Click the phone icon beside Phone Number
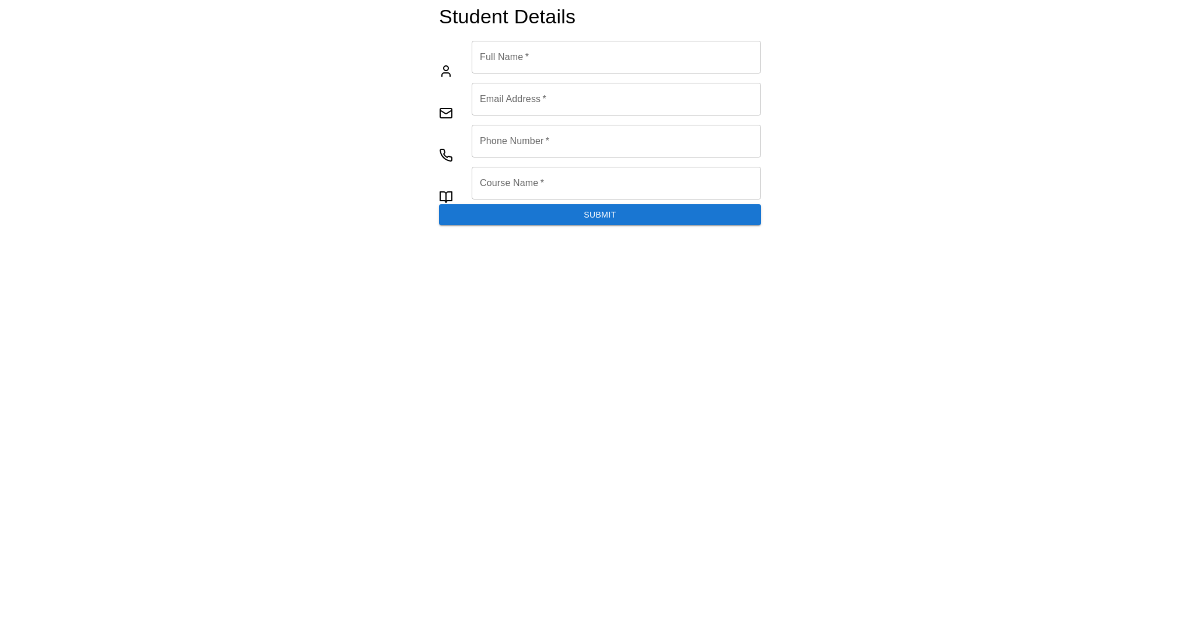This screenshot has height=630, width=1200. (446, 155)
